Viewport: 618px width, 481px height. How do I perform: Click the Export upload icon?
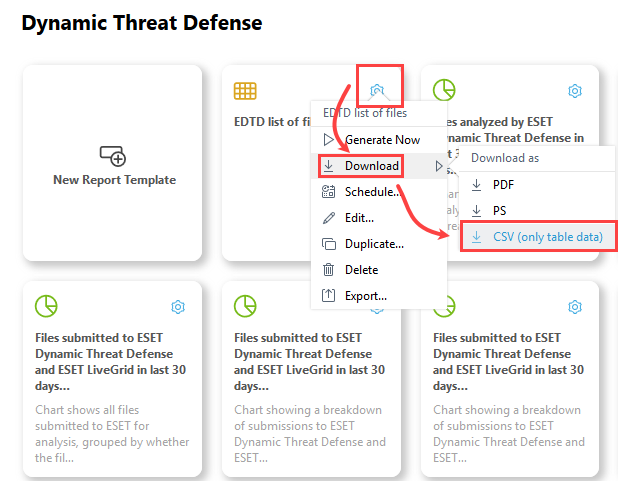pyautogui.click(x=328, y=295)
